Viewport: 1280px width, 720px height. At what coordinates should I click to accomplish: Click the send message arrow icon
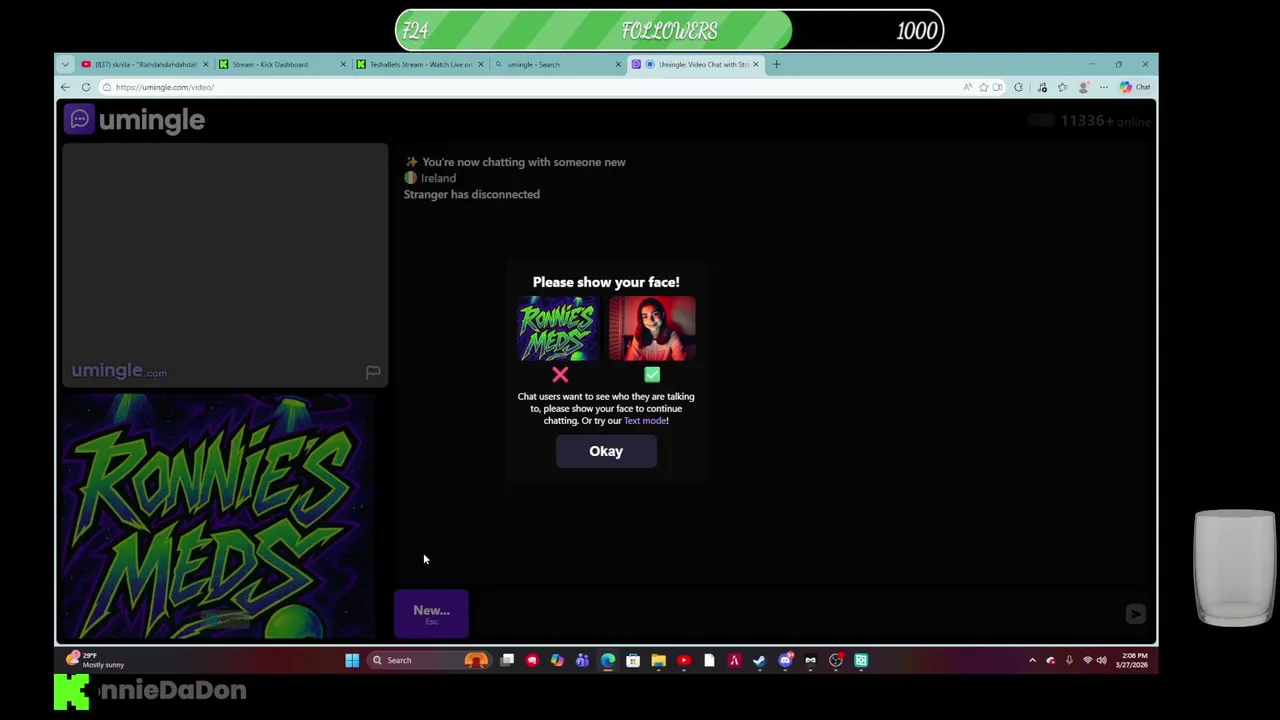pos(1135,614)
